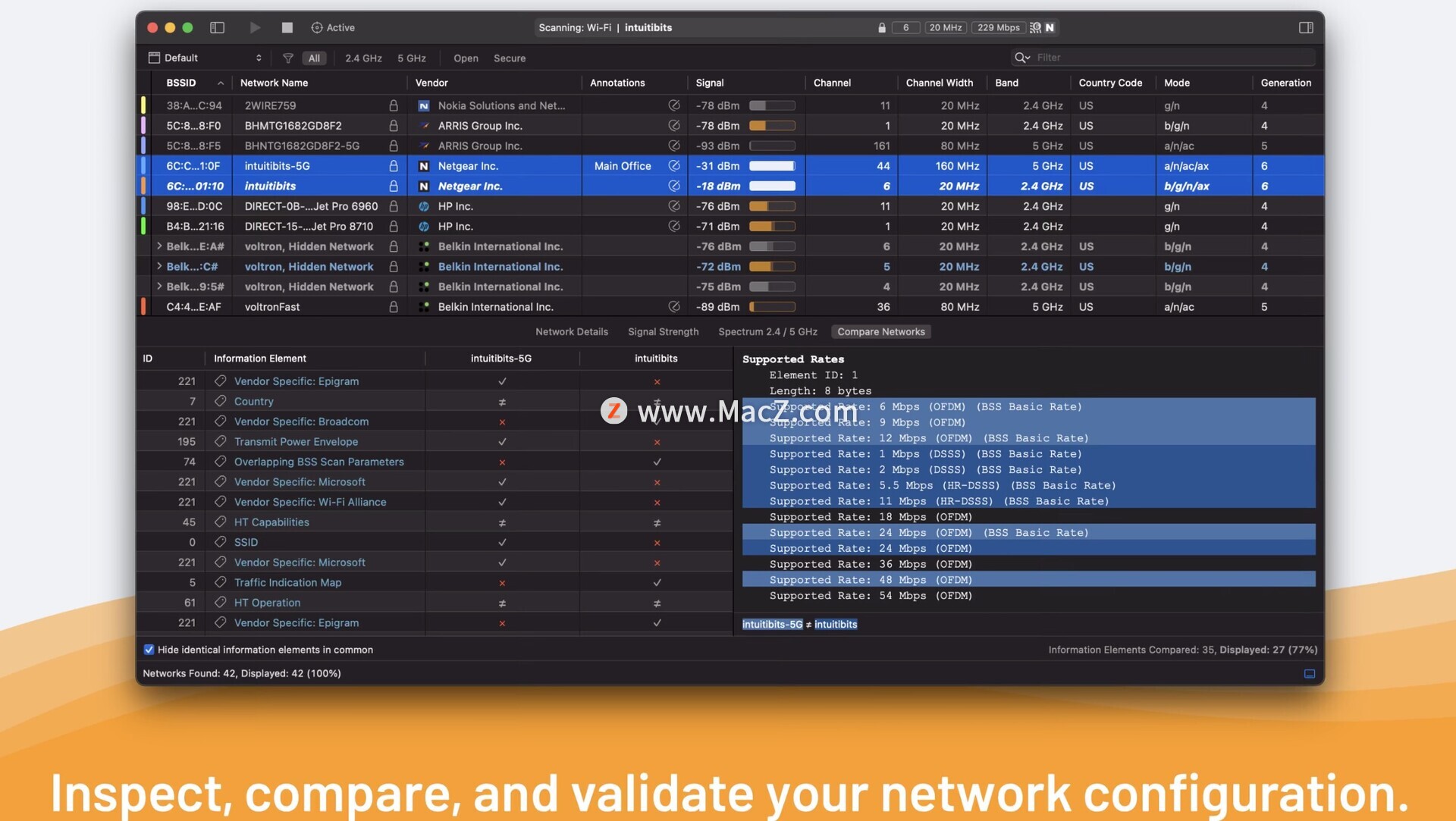
Task: Click the HP logo on DIRECT-0B row
Action: pyautogui.click(x=424, y=206)
